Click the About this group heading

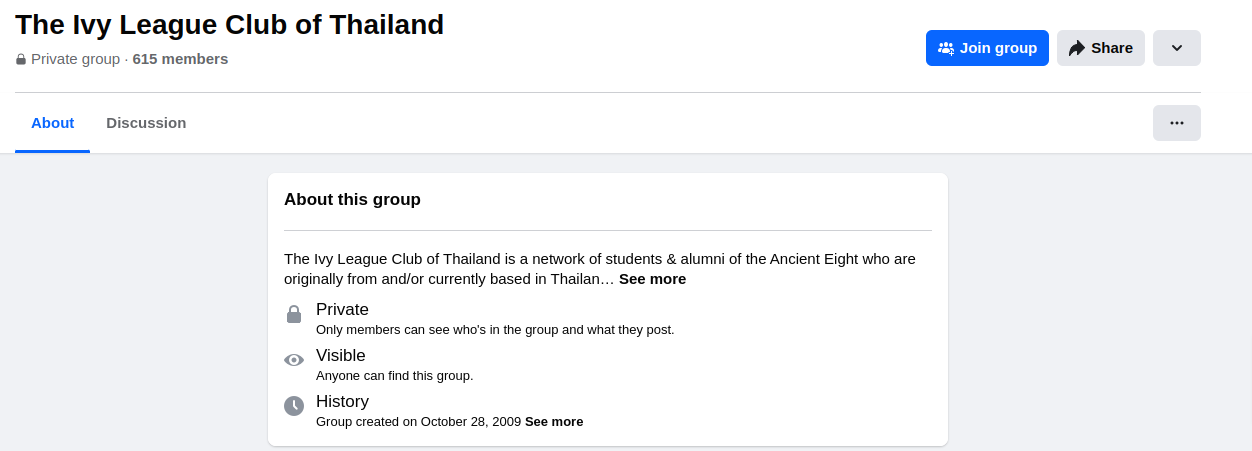coord(352,199)
